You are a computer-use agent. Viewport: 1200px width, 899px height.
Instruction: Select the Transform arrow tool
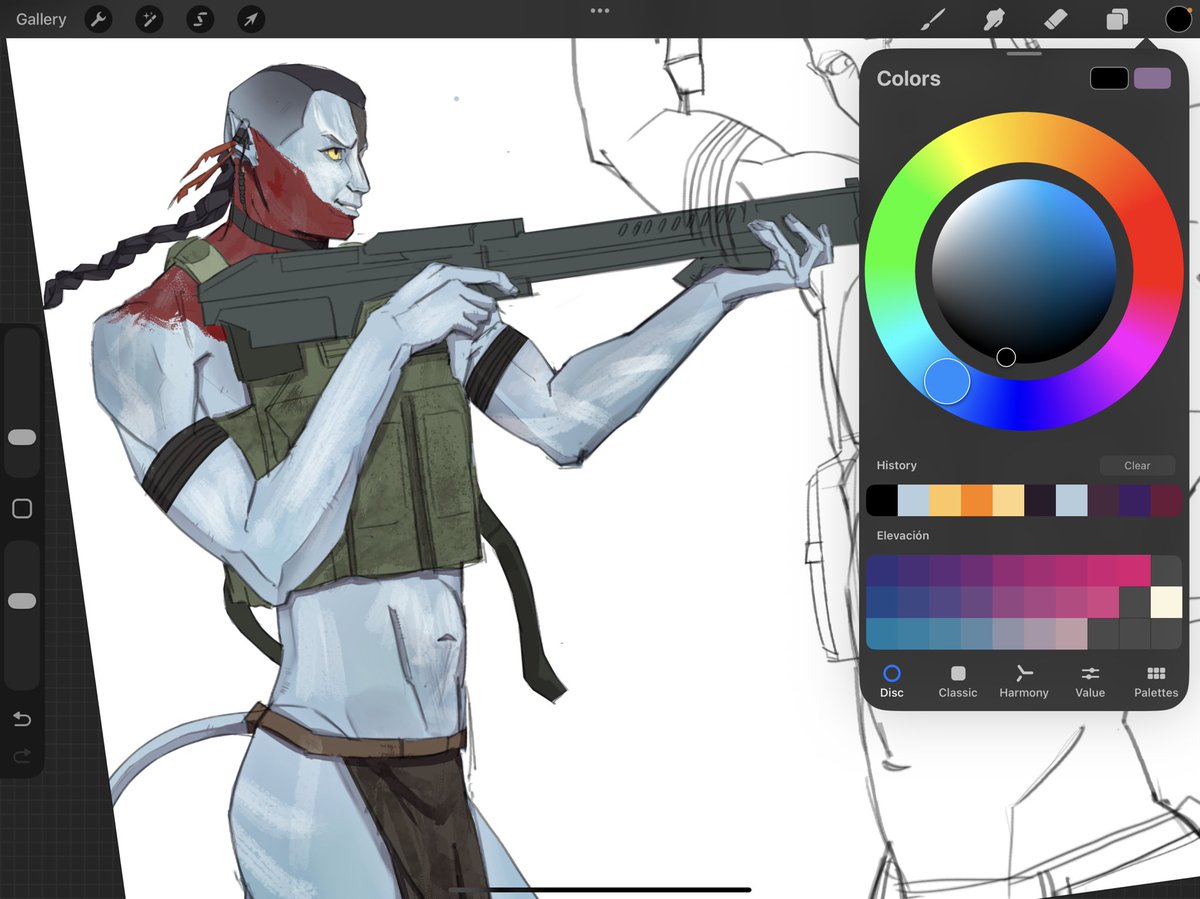[249, 19]
